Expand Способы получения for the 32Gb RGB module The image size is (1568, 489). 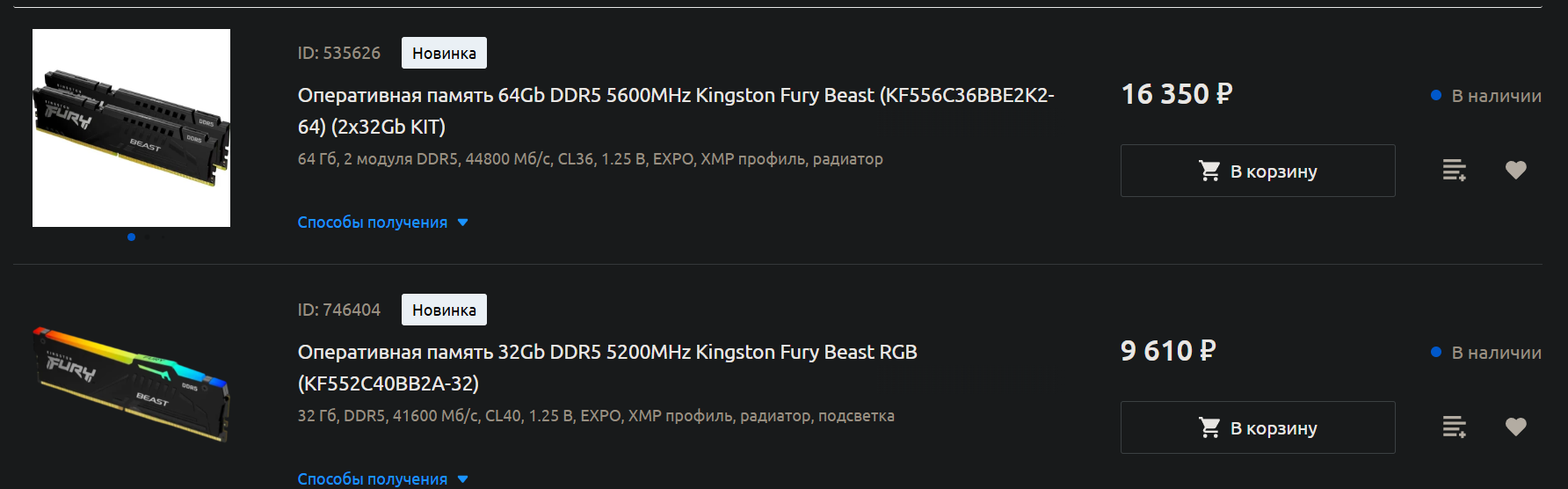tap(382, 479)
